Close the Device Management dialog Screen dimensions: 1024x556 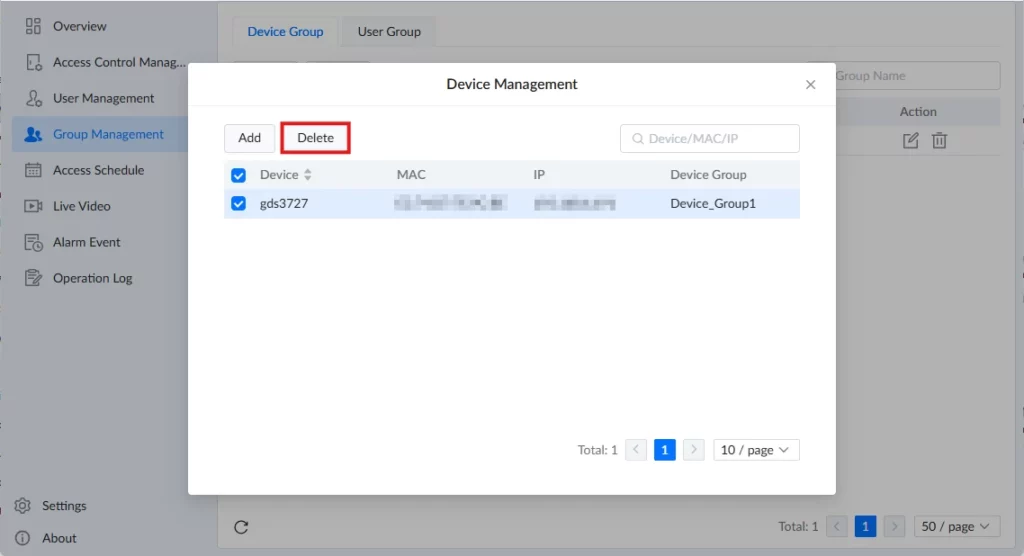click(x=810, y=84)
